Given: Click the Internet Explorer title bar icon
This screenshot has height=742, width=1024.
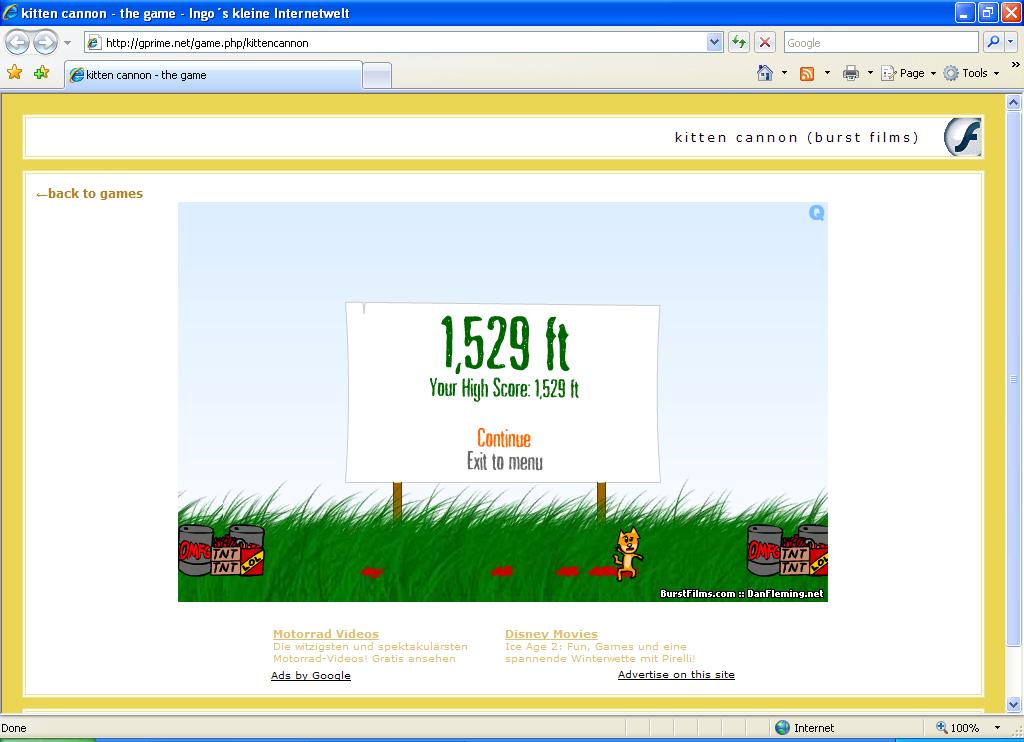Looking at the screenshot, I should (10, 12).
